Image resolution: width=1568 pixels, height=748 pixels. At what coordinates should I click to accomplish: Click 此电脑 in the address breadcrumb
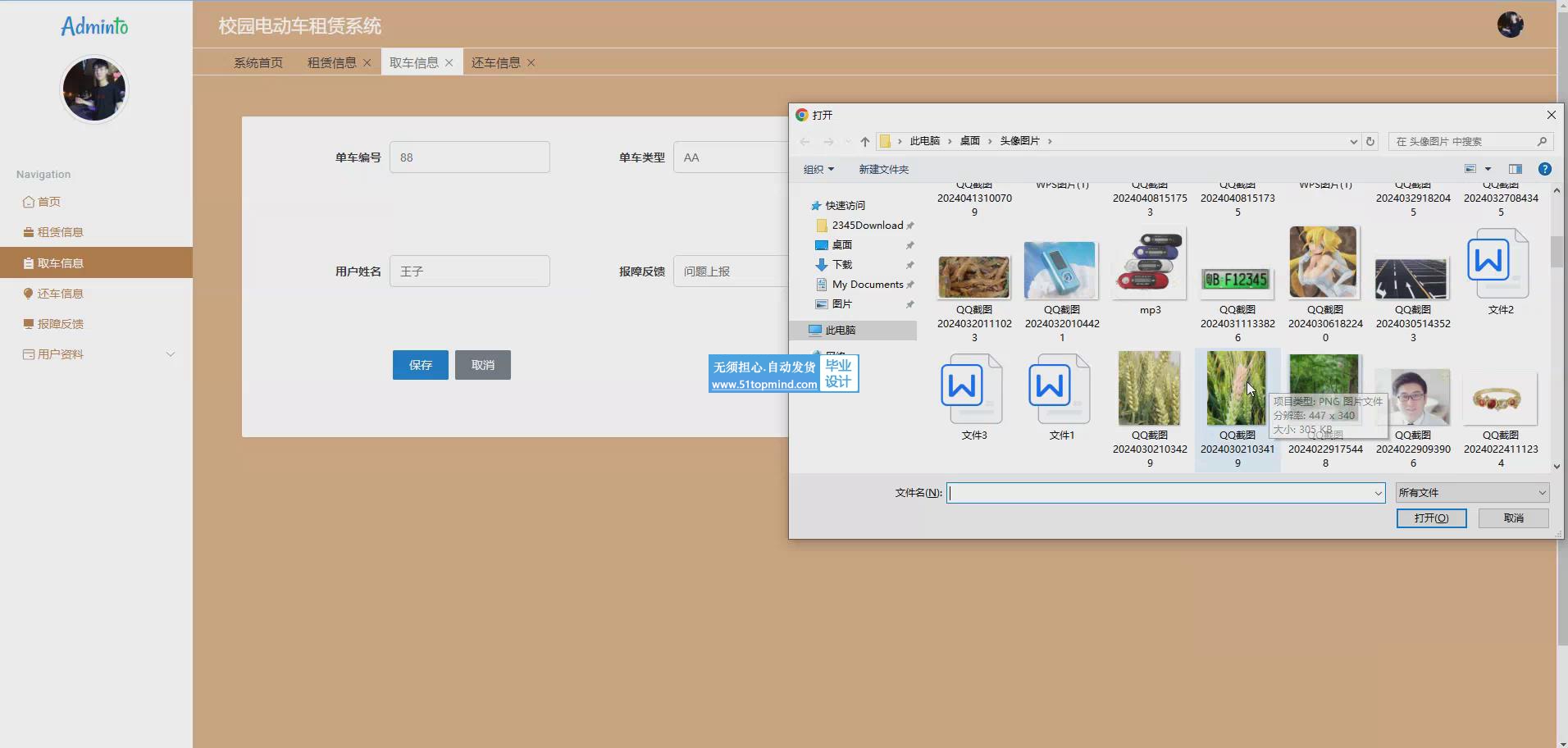coord(924,141)
